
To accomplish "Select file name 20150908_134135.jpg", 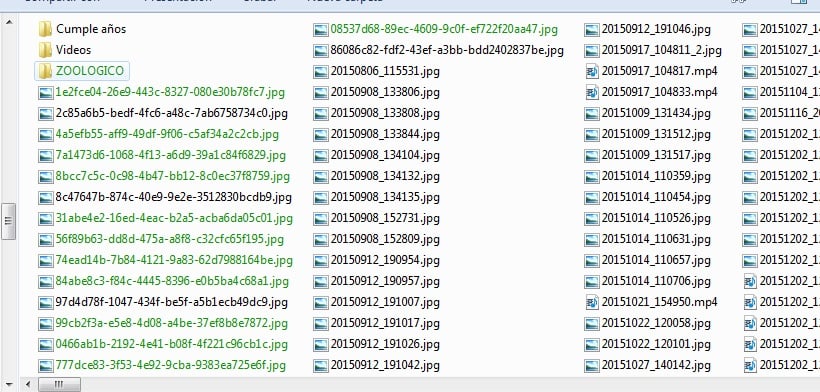I will tap(385, 197).
